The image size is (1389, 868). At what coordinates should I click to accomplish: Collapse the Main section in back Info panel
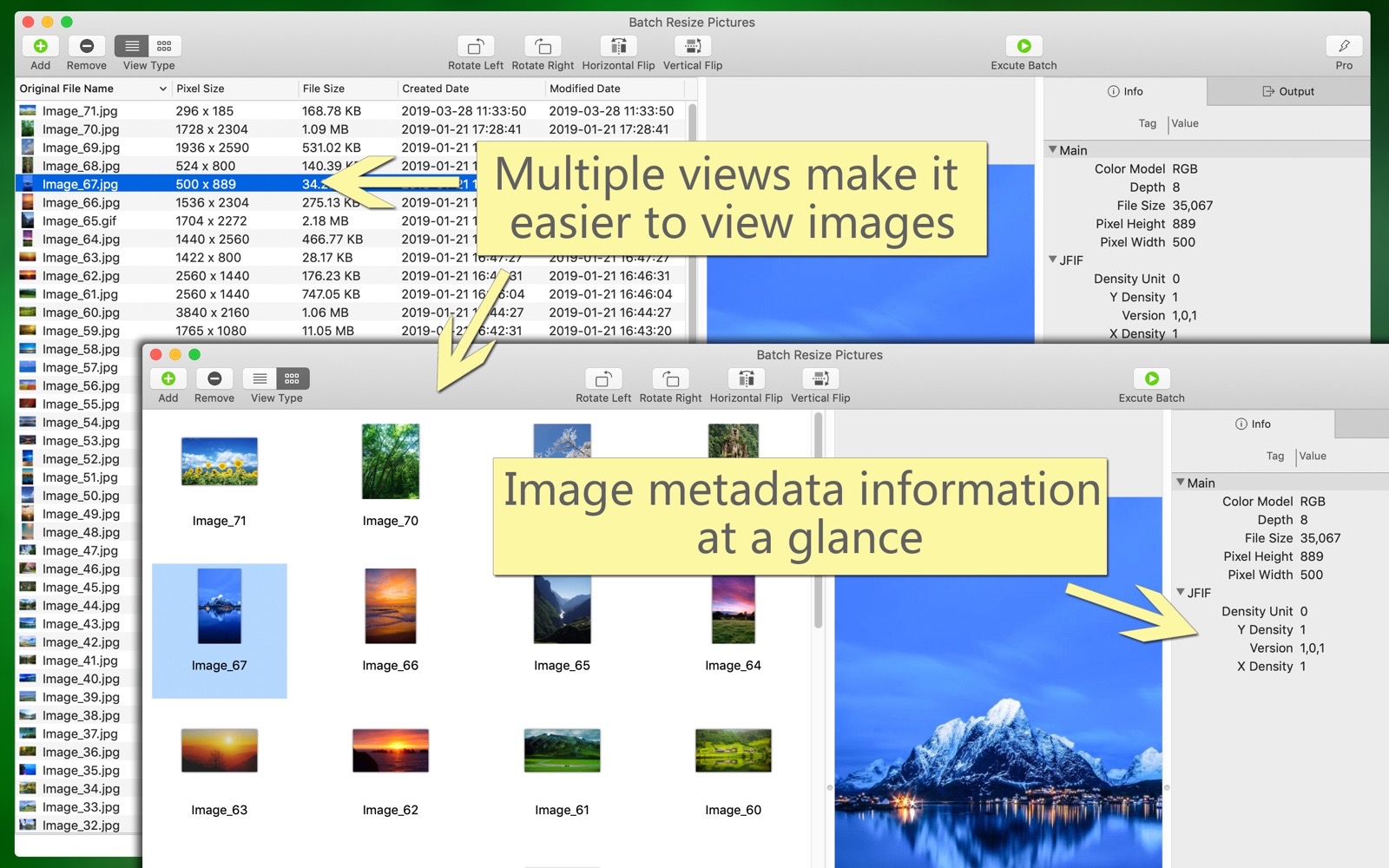1053,150
